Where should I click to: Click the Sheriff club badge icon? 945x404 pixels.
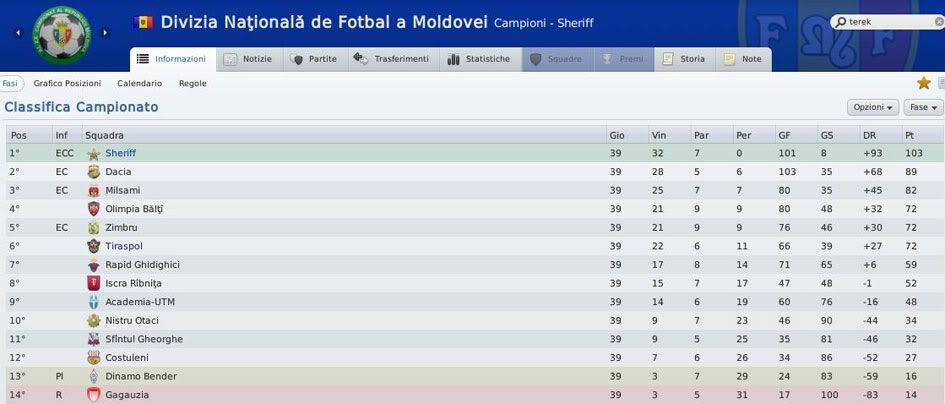pos(94,154)
